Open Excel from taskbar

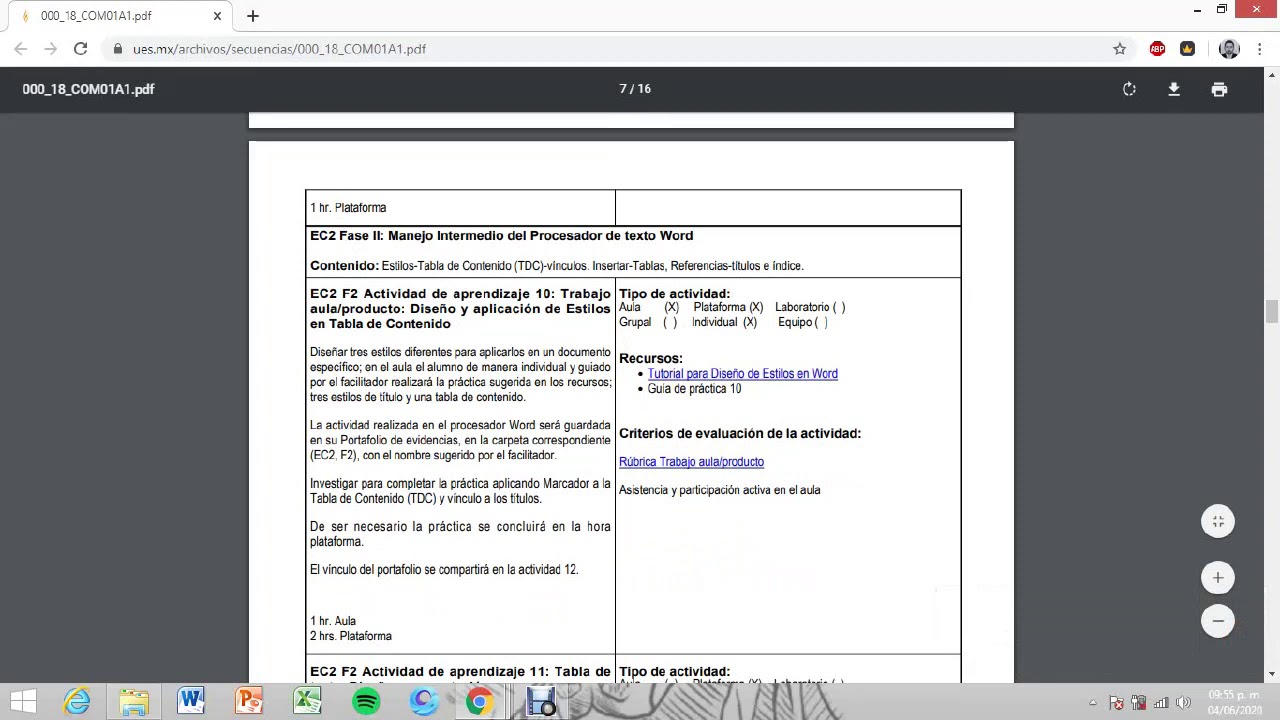307,702
